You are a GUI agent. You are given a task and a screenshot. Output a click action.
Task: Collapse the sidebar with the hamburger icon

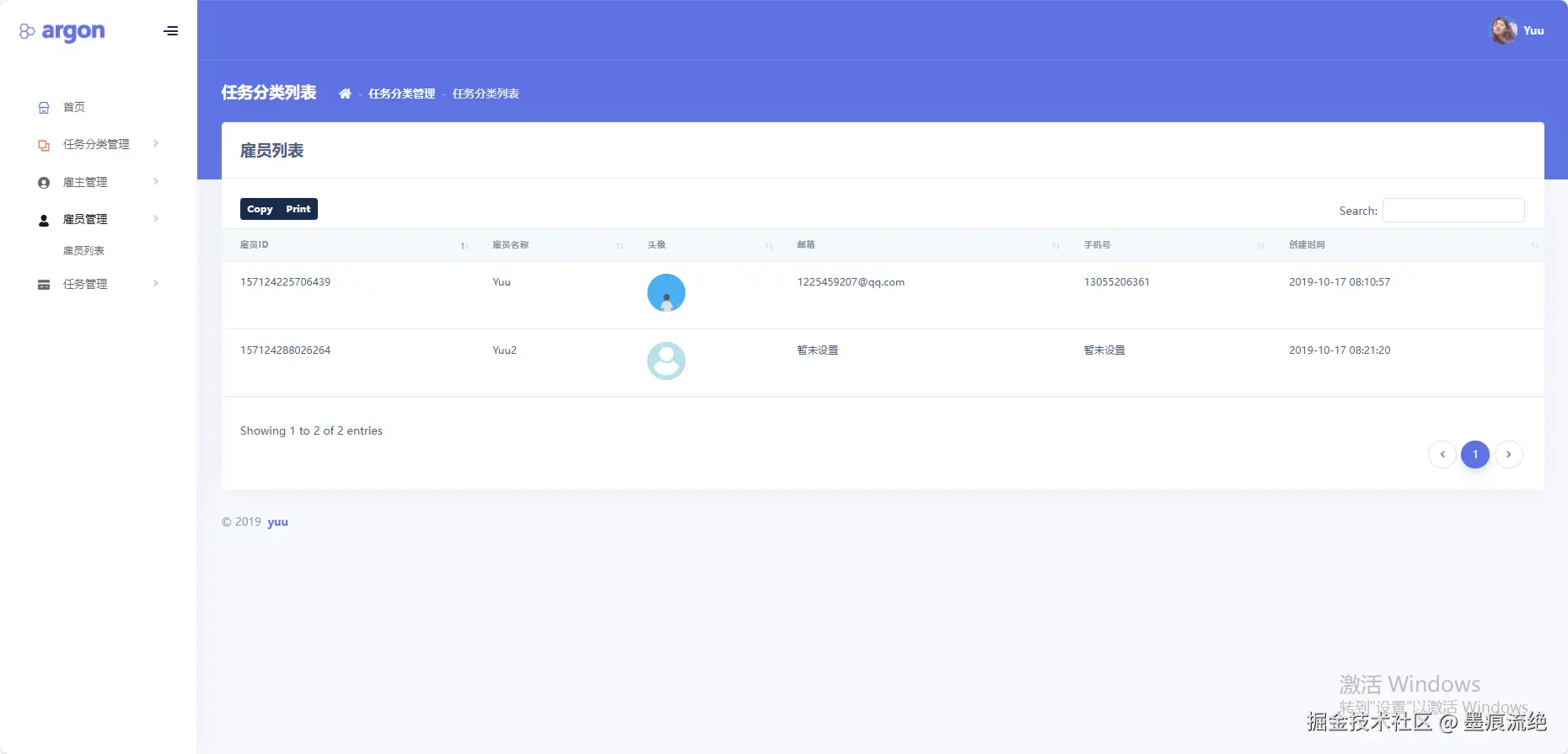171,31
